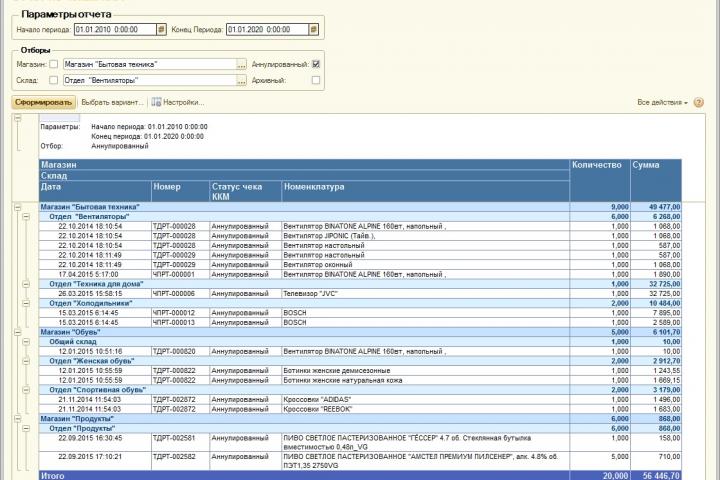Collapse Отдел "Спортивная обувь" group
Viewport: 720px width, 480px height.
click(26, 390)
